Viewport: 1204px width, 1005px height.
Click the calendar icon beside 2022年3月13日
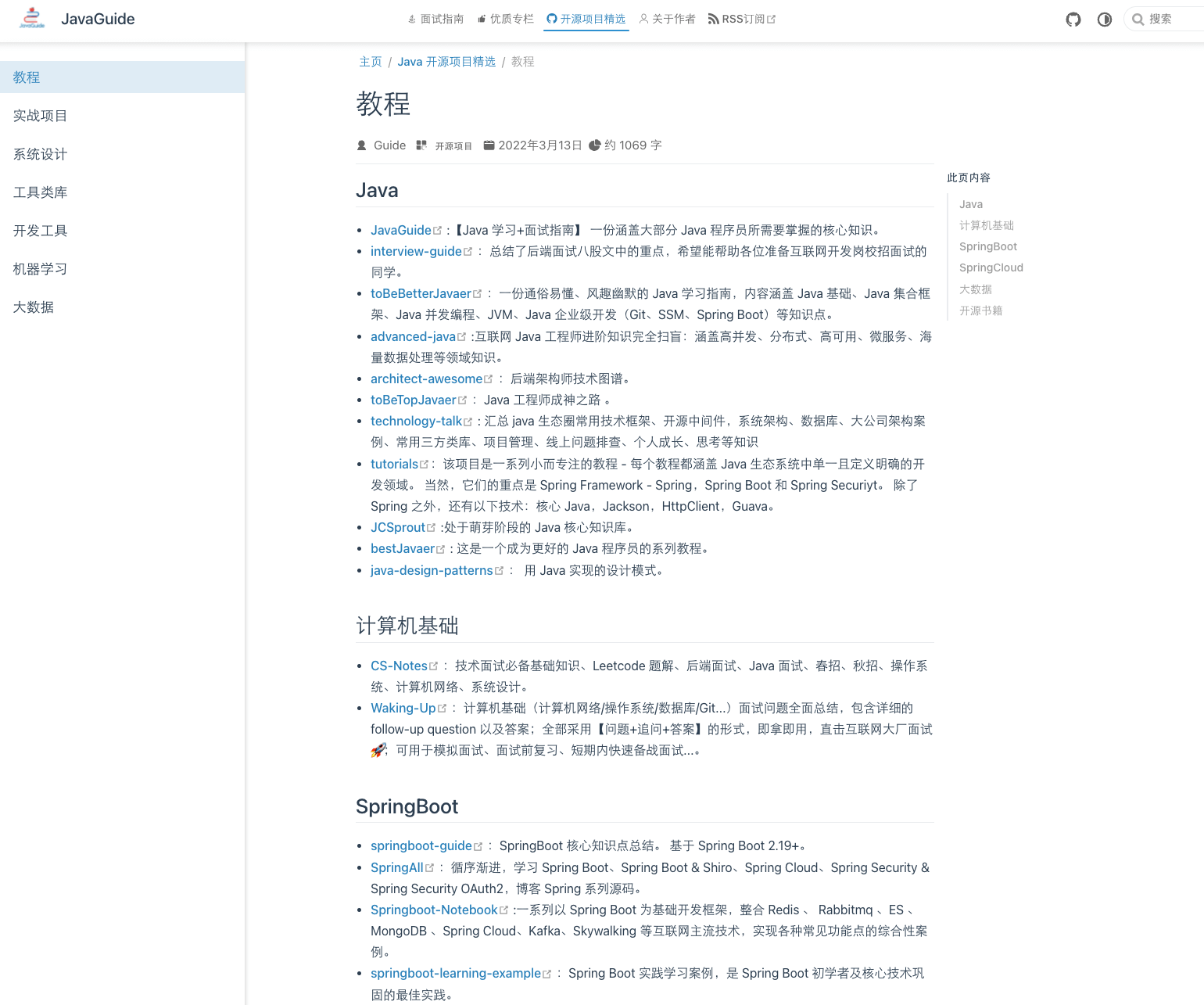point(489,145)
